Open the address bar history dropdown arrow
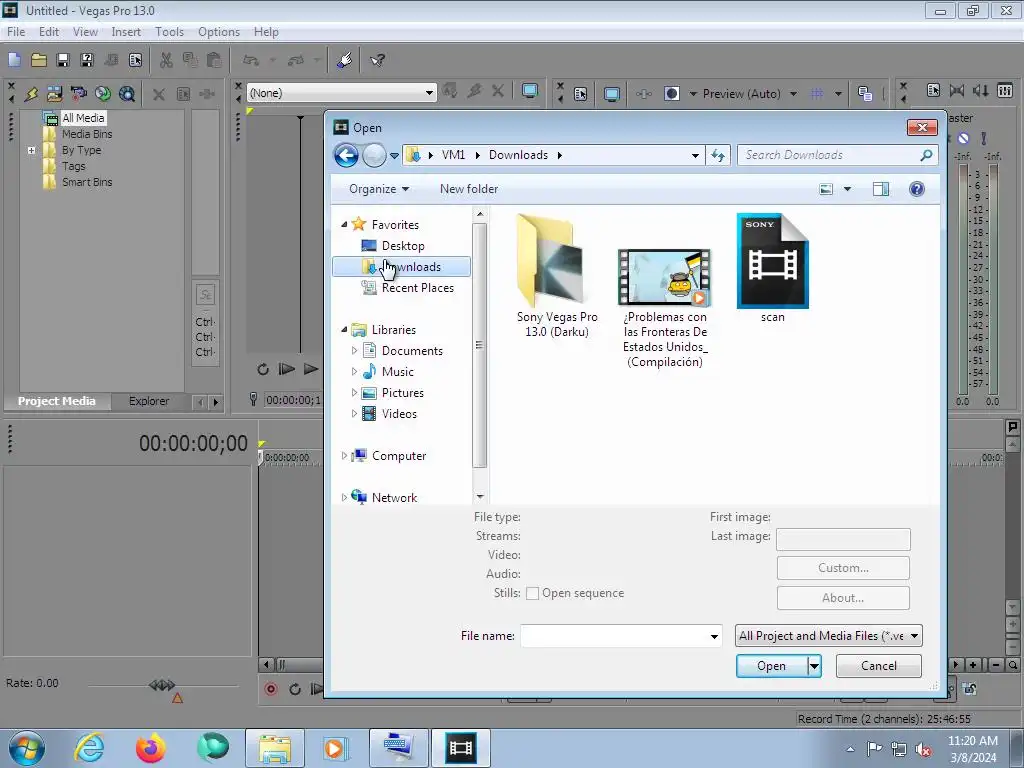 pyautogui.click(x=695, y=155)
